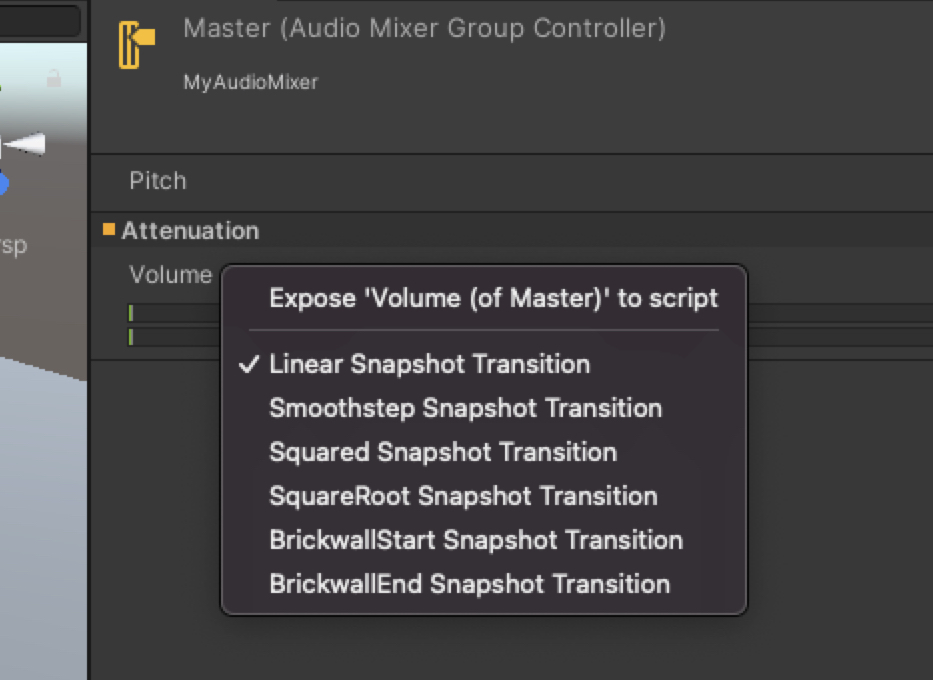933x680 pixels.
Task: Select Linear Snapshot Transition from the menu
Action: point(430,364)
